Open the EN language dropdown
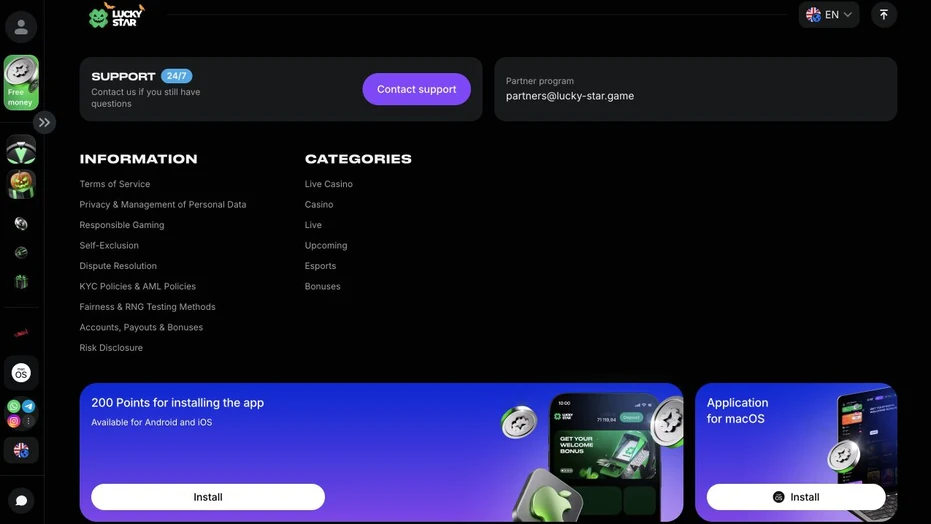 pos(829,15)
